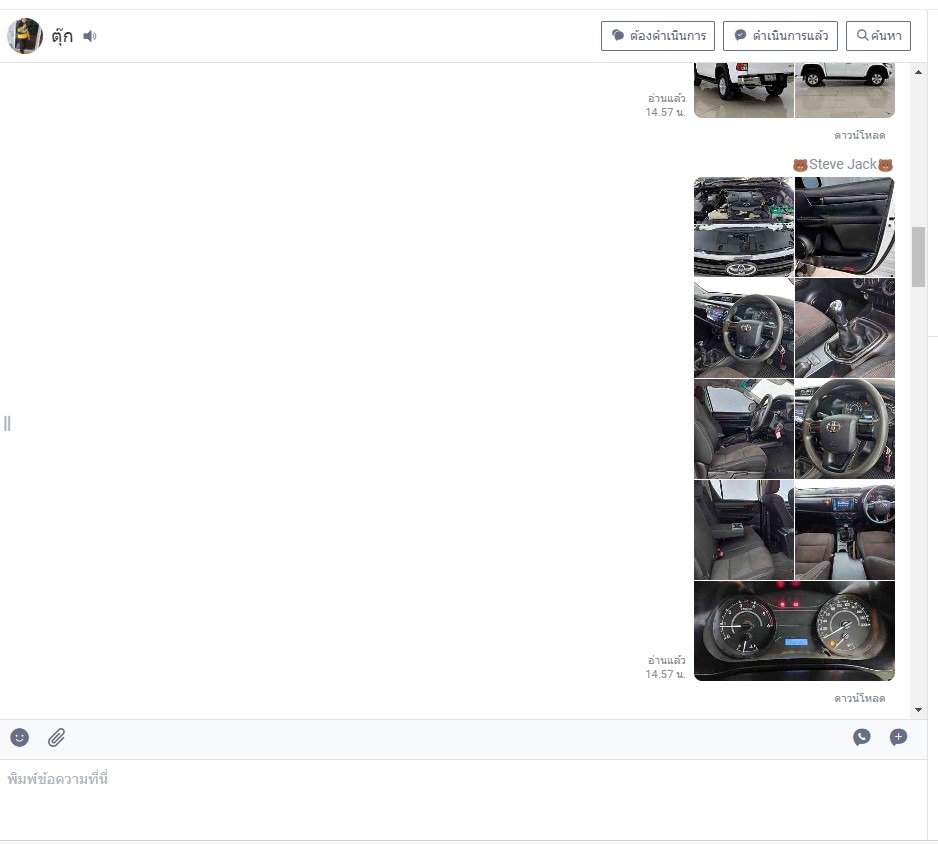Click ดาวน์โหลด under the dashboard photo

[x=860, y=698]
